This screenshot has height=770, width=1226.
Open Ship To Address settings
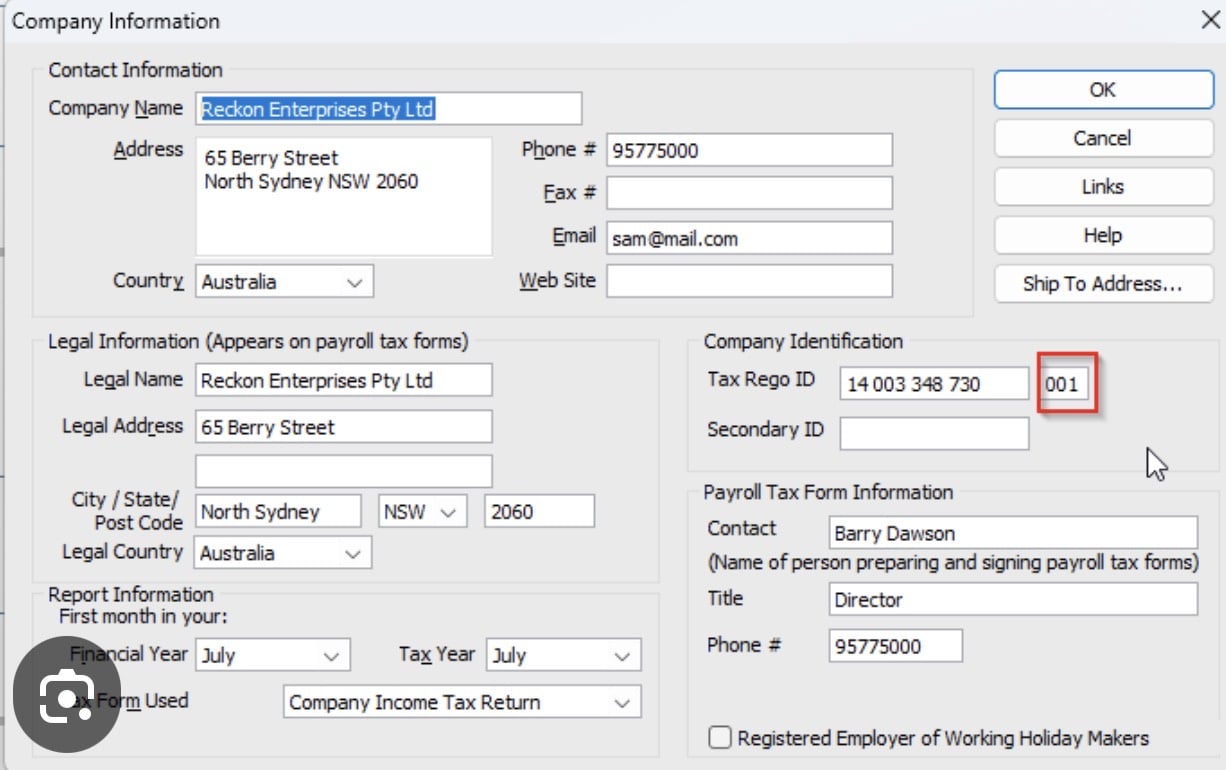coord(1103,284)
